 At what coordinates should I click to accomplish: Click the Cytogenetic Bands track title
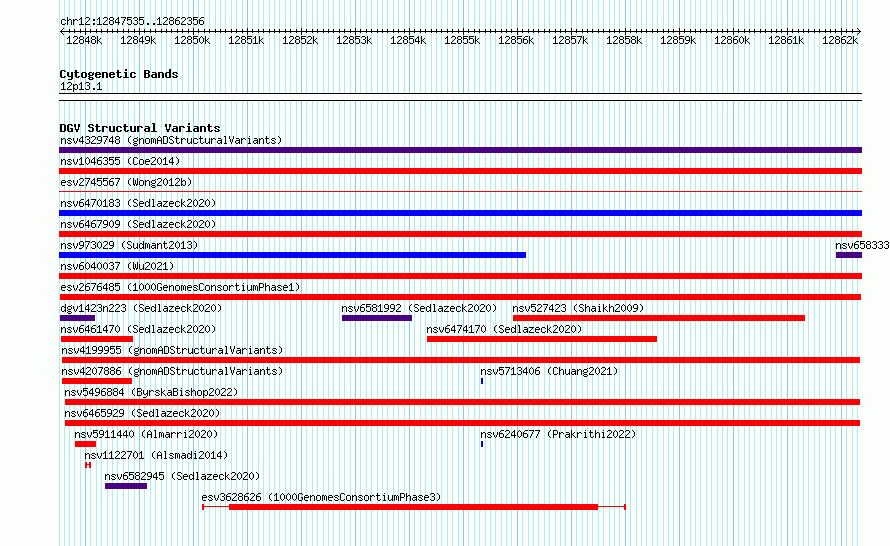119,74
